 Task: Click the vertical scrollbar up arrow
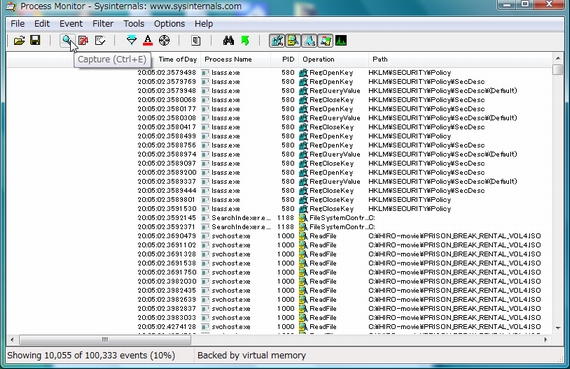coord(558,58)
